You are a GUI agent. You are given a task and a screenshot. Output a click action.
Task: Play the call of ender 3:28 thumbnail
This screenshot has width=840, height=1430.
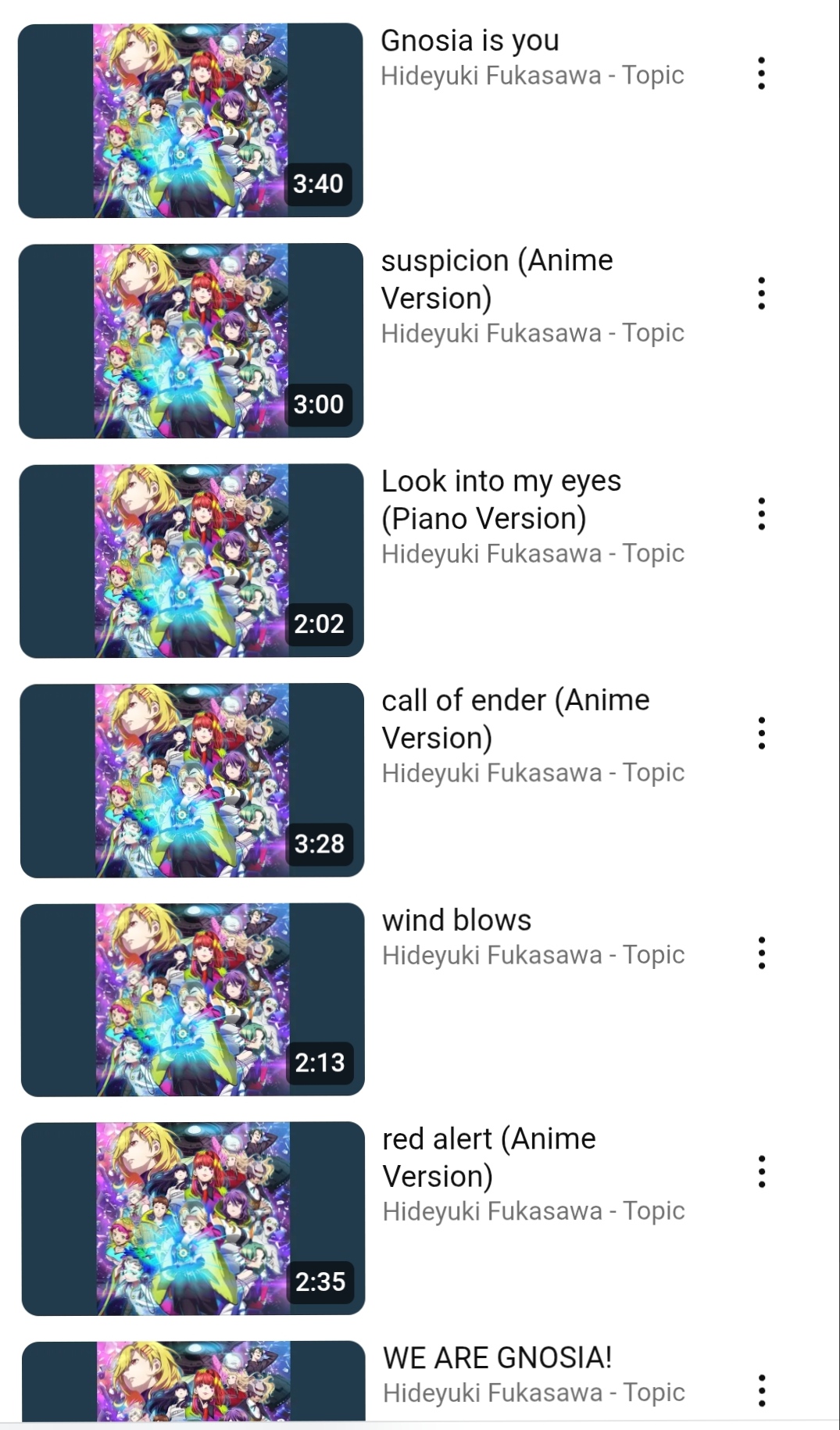[x=192, y=781]
